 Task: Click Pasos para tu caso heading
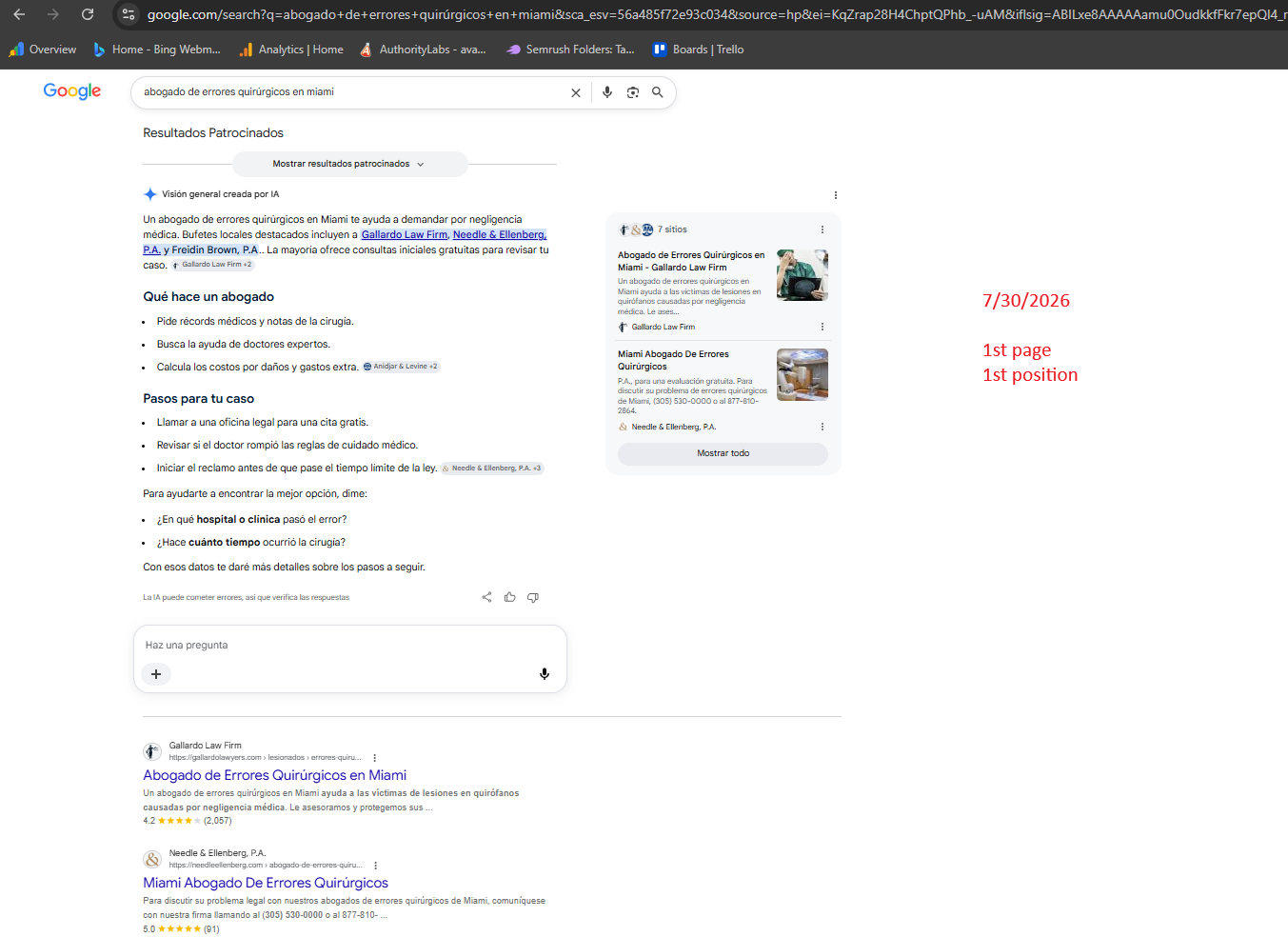click(199, 399)
